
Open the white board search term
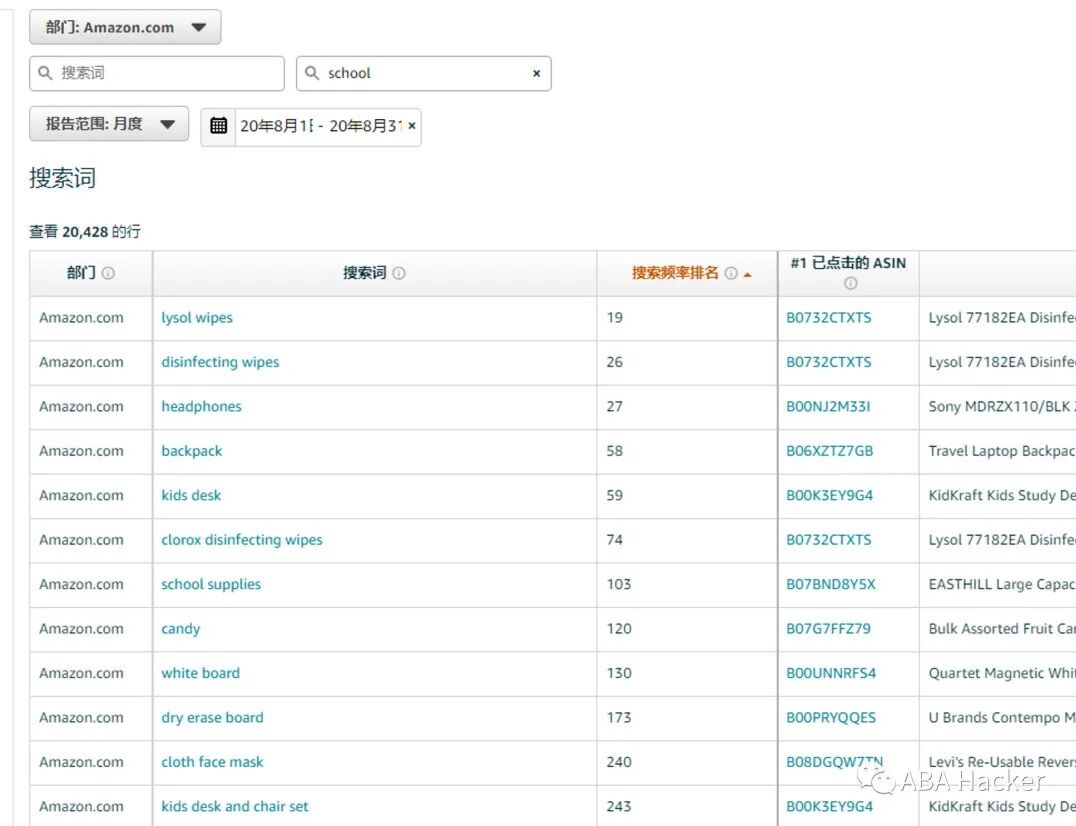click(200, 673)
